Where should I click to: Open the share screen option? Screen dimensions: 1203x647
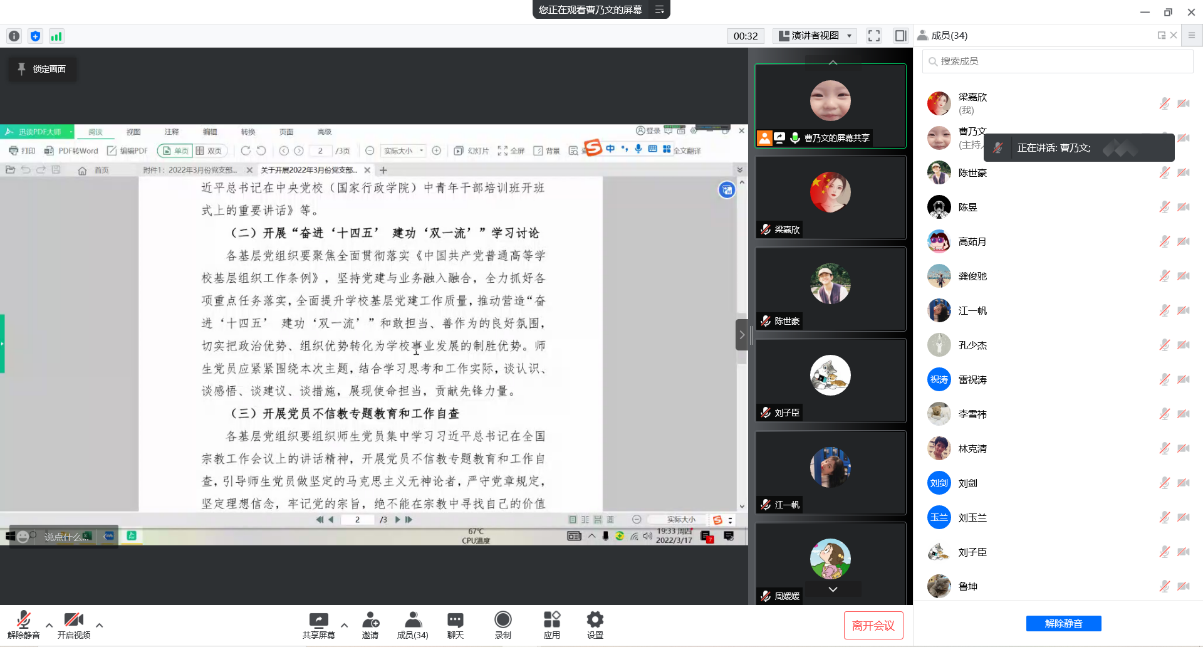click(318, 625)
